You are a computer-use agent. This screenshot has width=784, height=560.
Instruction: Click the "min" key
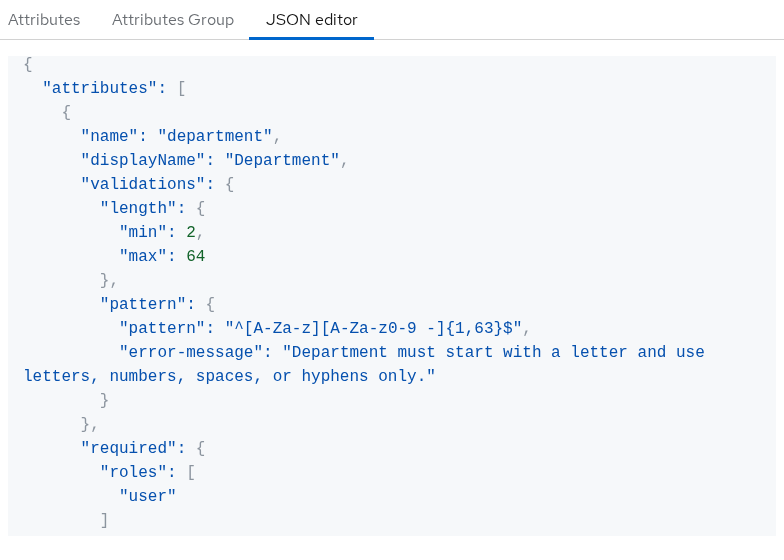click(143, 232)
